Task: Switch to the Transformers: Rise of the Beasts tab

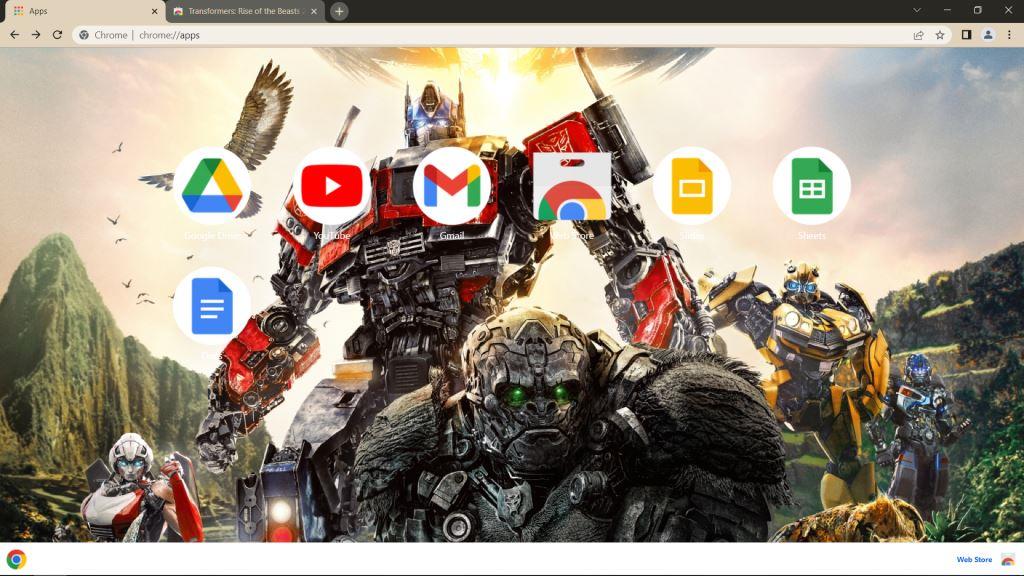Action: [x=245, y=11]
